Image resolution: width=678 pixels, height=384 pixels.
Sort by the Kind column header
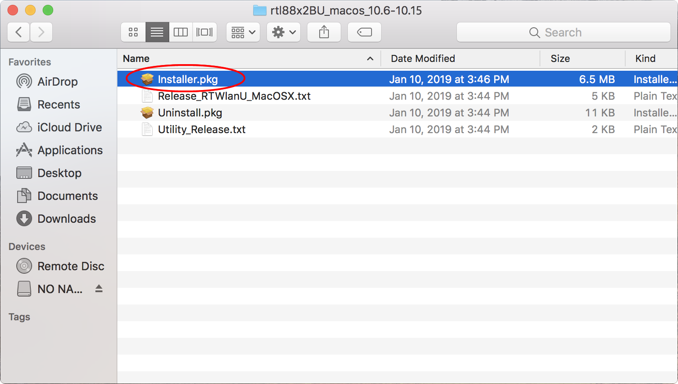point(652,58)
